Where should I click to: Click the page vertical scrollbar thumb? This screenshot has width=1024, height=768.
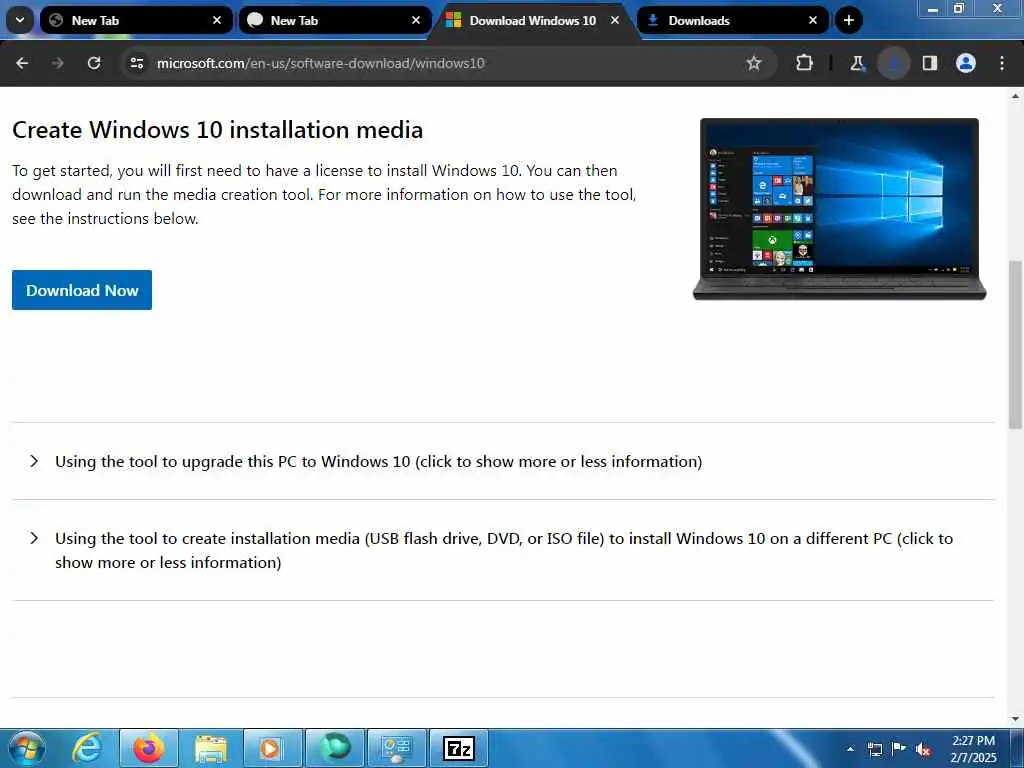(1015, 344)
